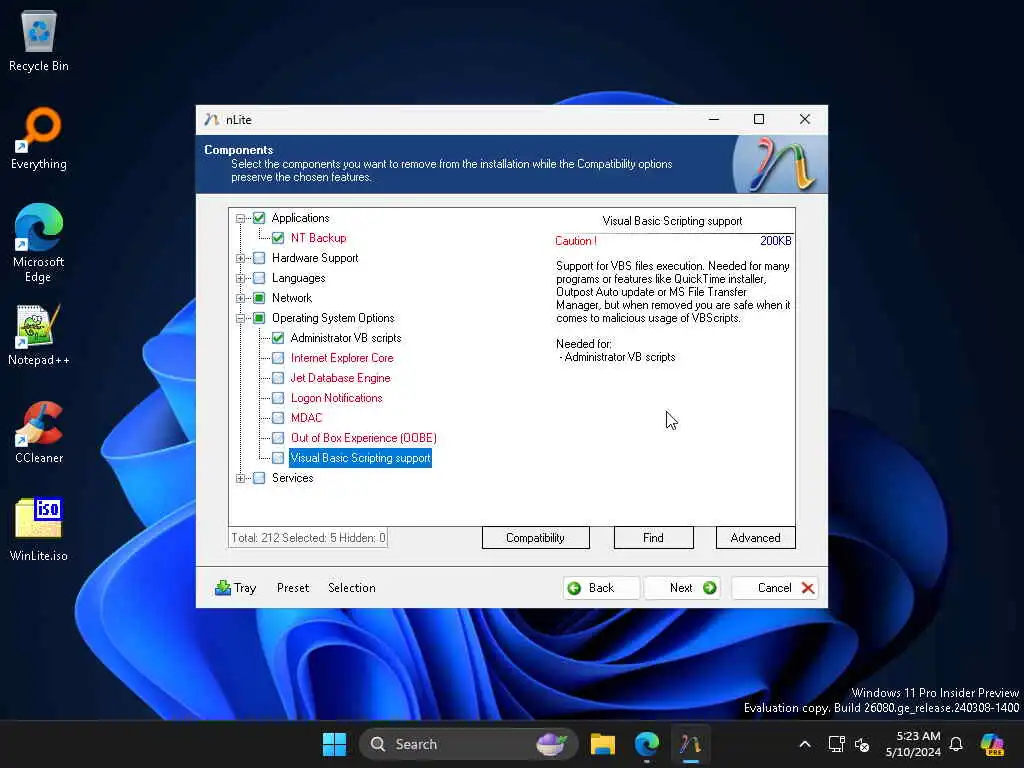Viewport: 1024px width, 768px height.
Task: Click the muted volume tray icon
Action: pos(862,744)
